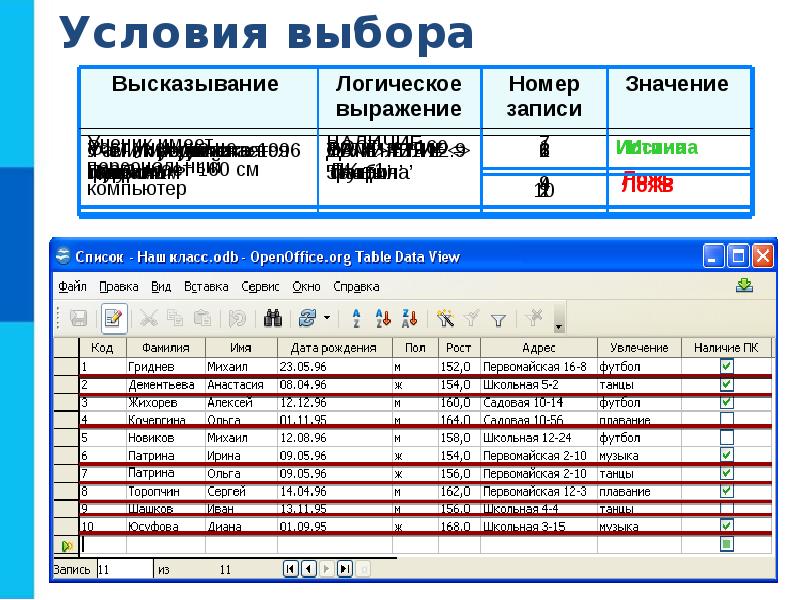This screenshot has width=800, height=600.
Task: Apply AutoFilter using the wand icon
Action: (446, 319)
